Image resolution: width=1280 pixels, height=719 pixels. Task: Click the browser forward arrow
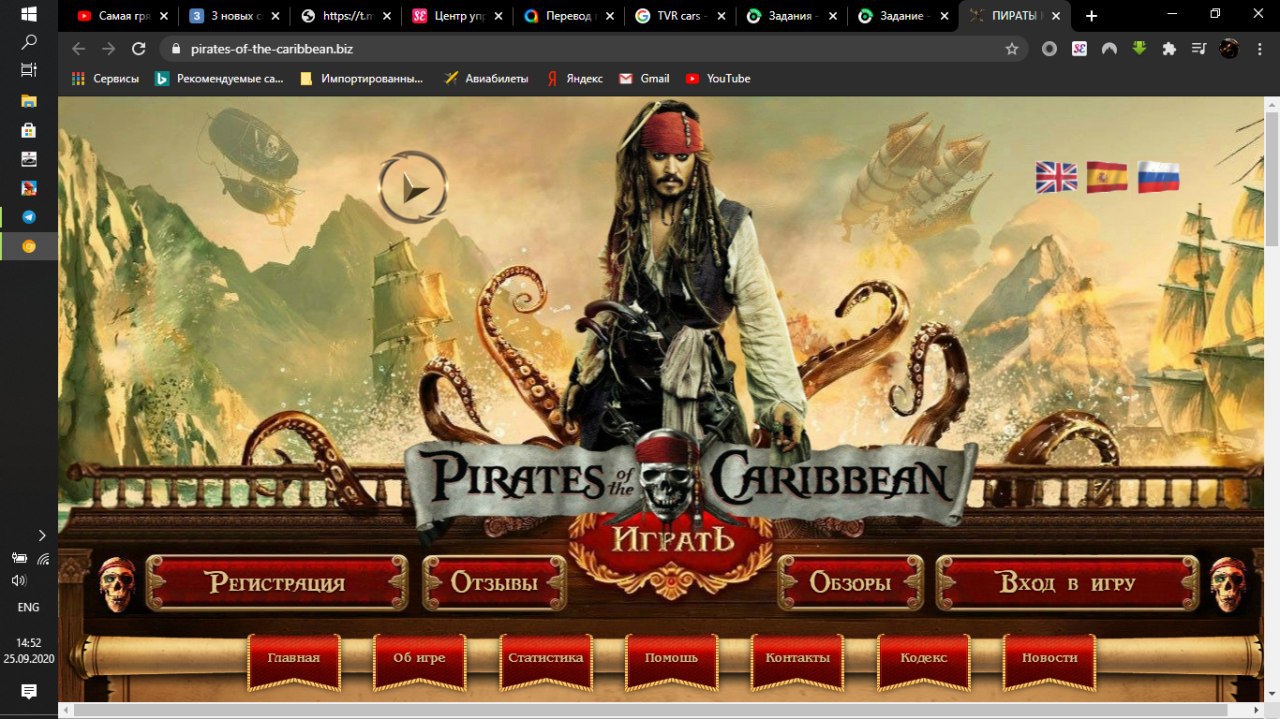pyautogui.click(x=108, y=48)
